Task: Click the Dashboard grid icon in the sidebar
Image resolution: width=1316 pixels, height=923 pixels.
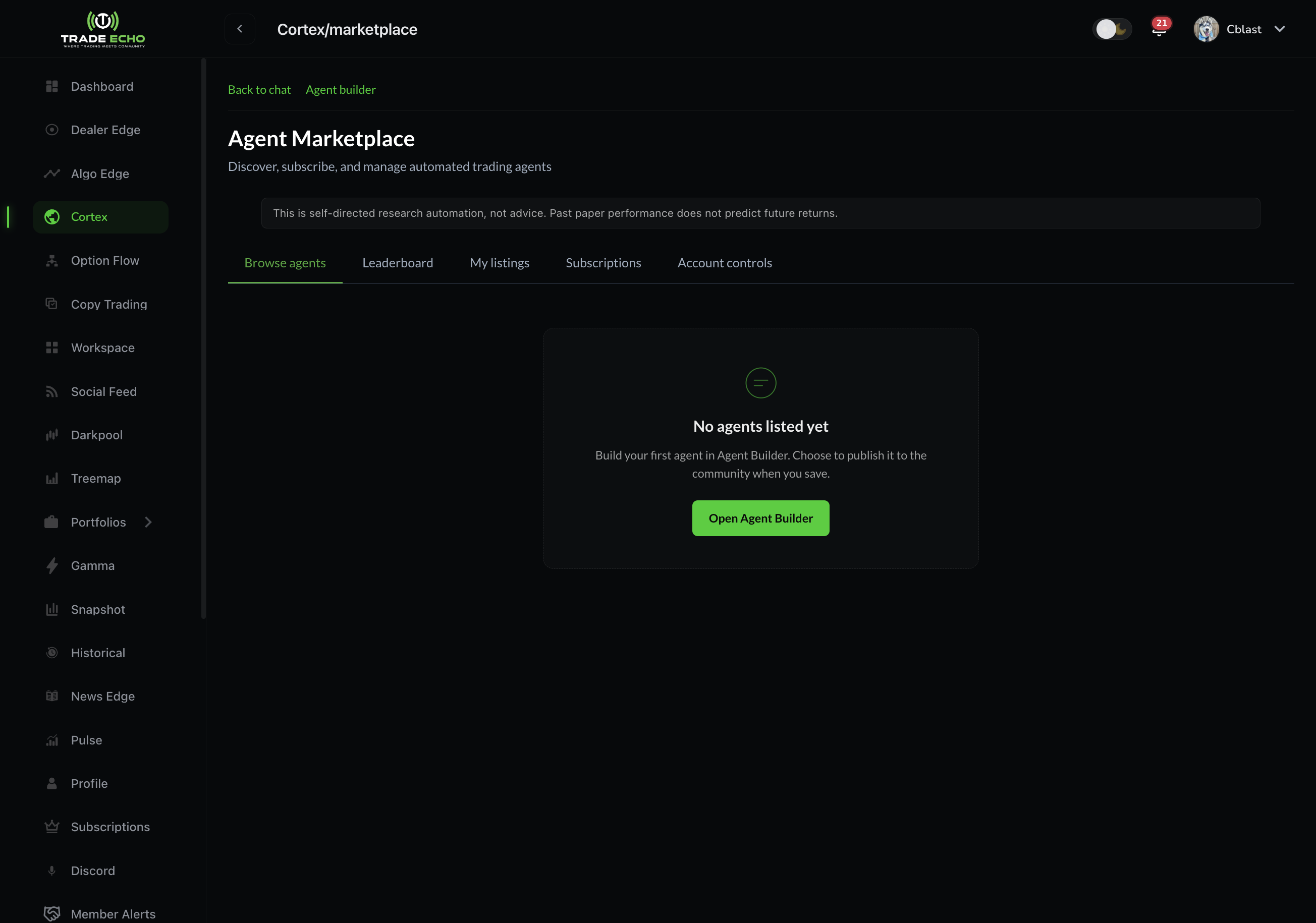Action: click(x=51, y=87)
